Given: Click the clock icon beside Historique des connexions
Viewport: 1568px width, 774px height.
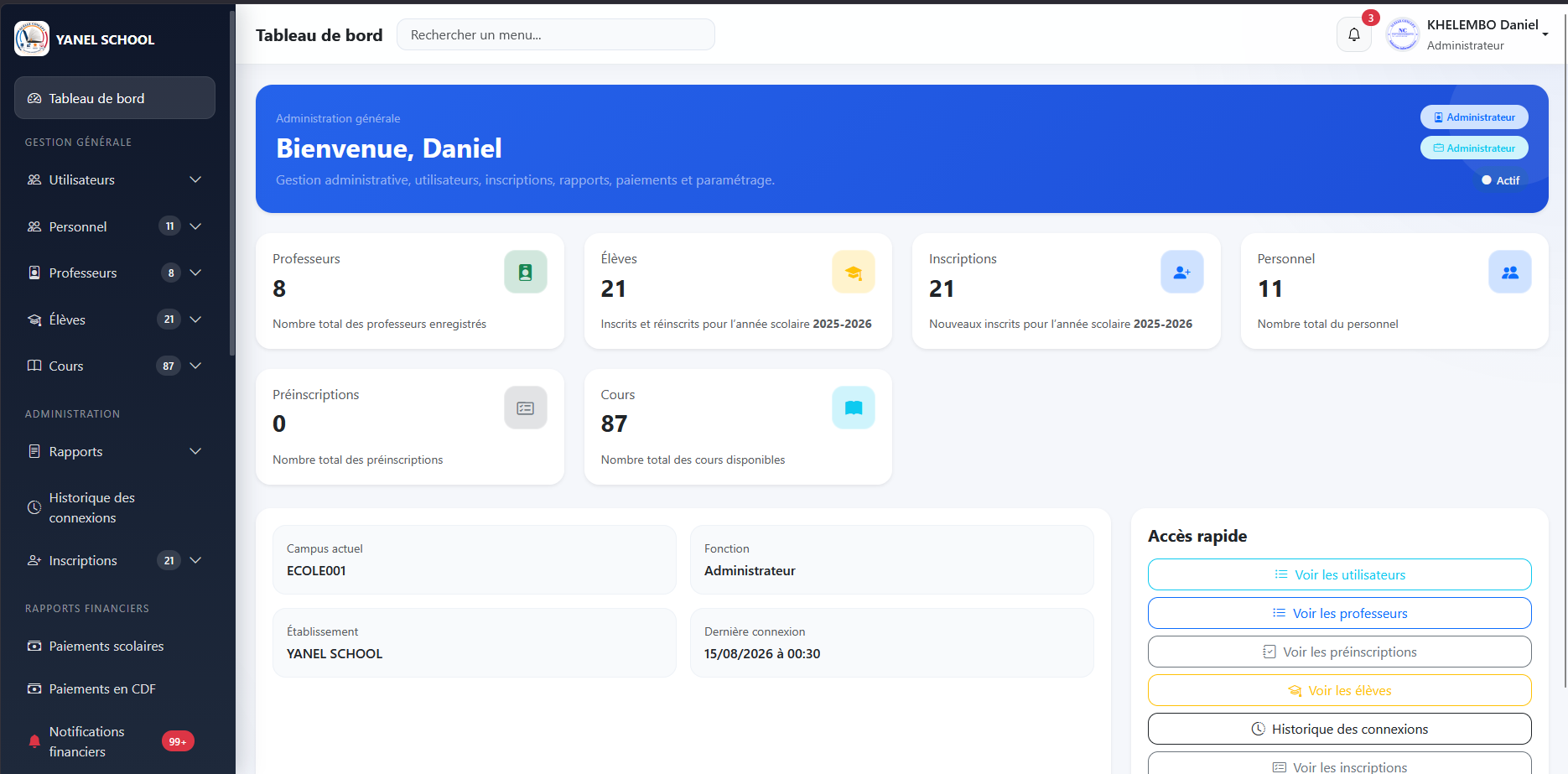Looking at the screenshot, I should pos(34,507).
